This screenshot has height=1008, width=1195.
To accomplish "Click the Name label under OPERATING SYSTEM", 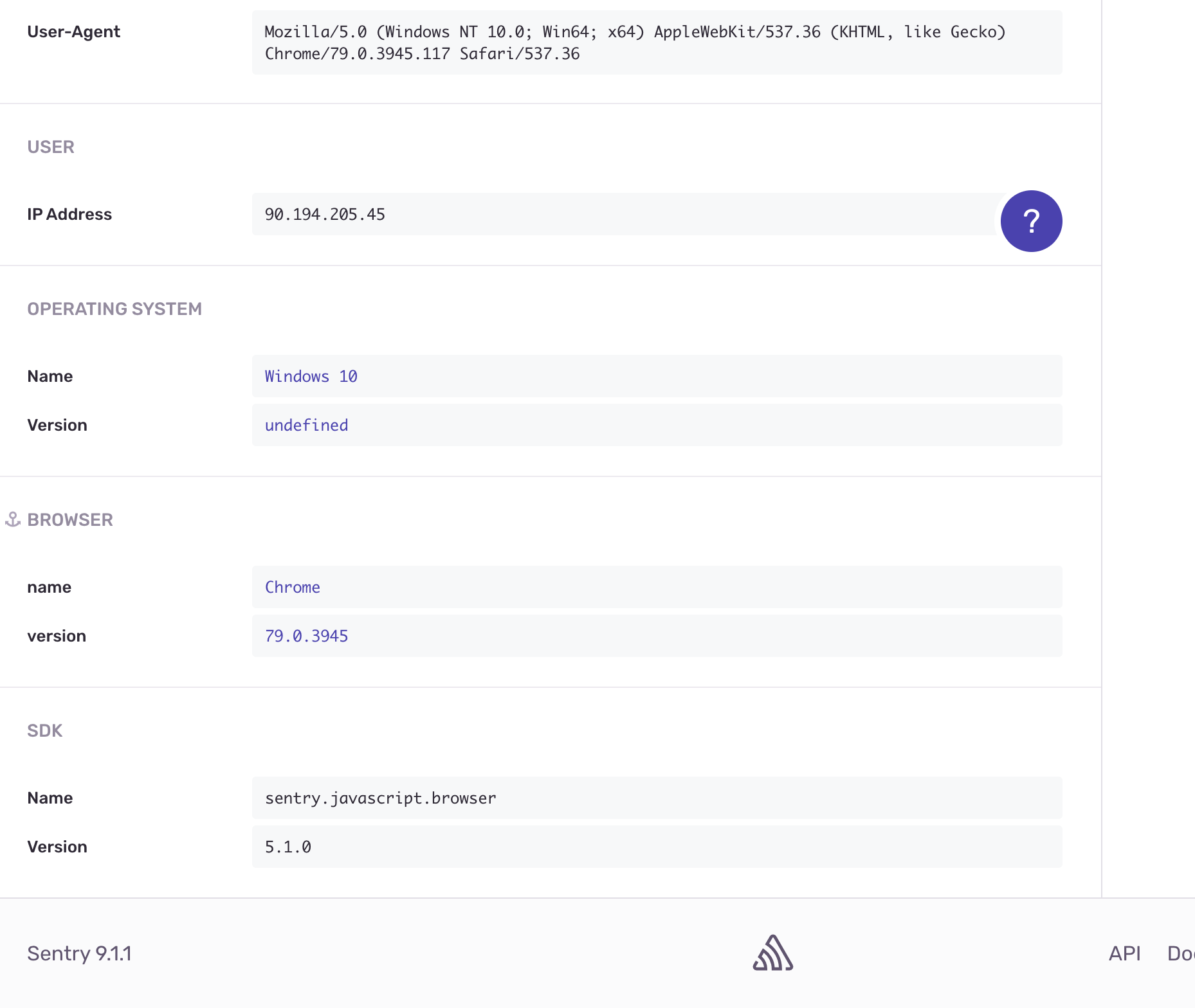I will pos(50,376).
